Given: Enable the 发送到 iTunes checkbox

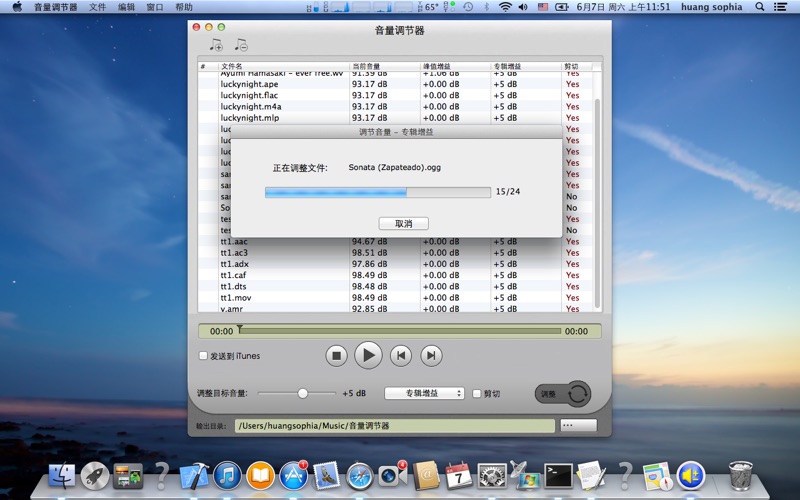Looking at the screenshot, I should [204, 356].
